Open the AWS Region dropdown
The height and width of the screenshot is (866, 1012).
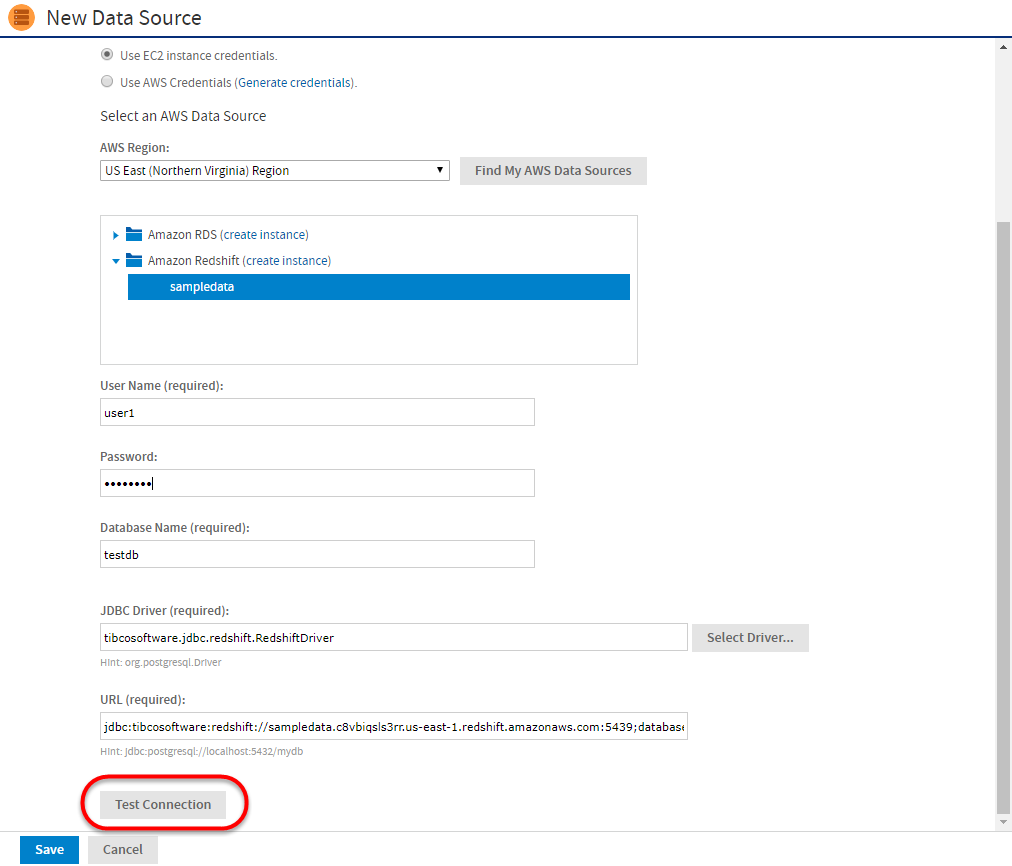coord(275,171)
